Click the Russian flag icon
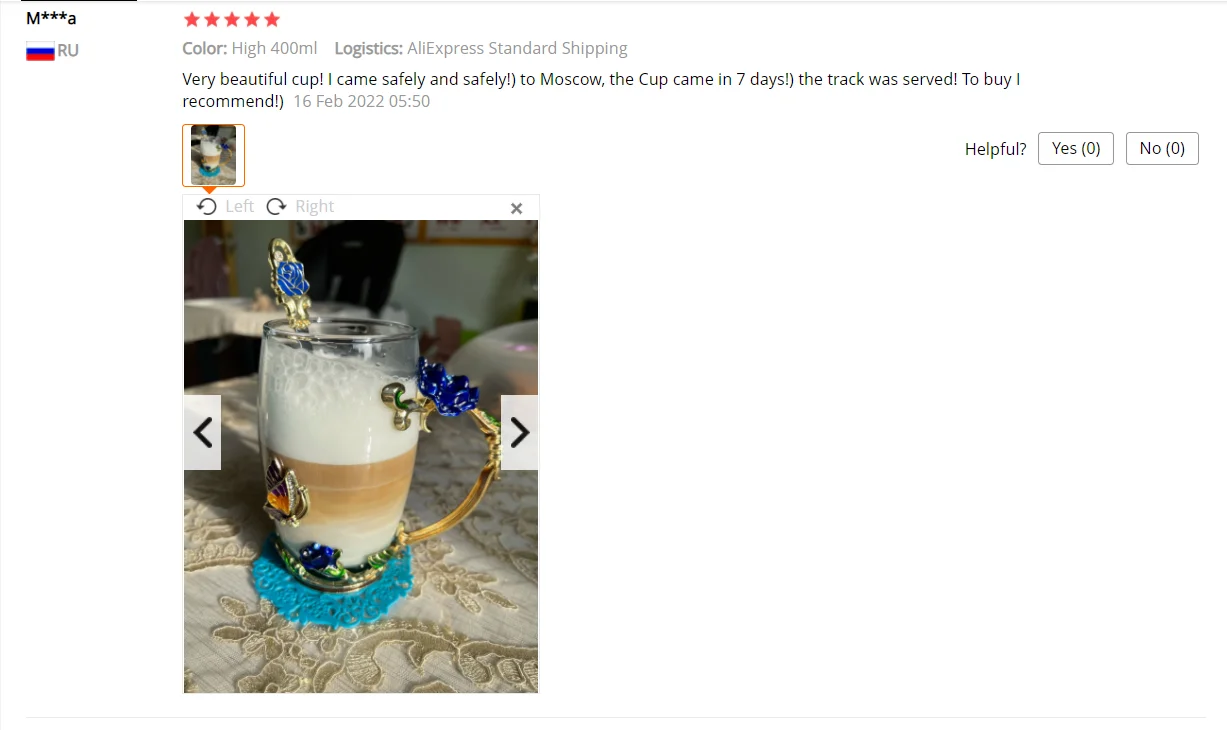The width and height of the screenshot is (1227, 730). [40, 51]
